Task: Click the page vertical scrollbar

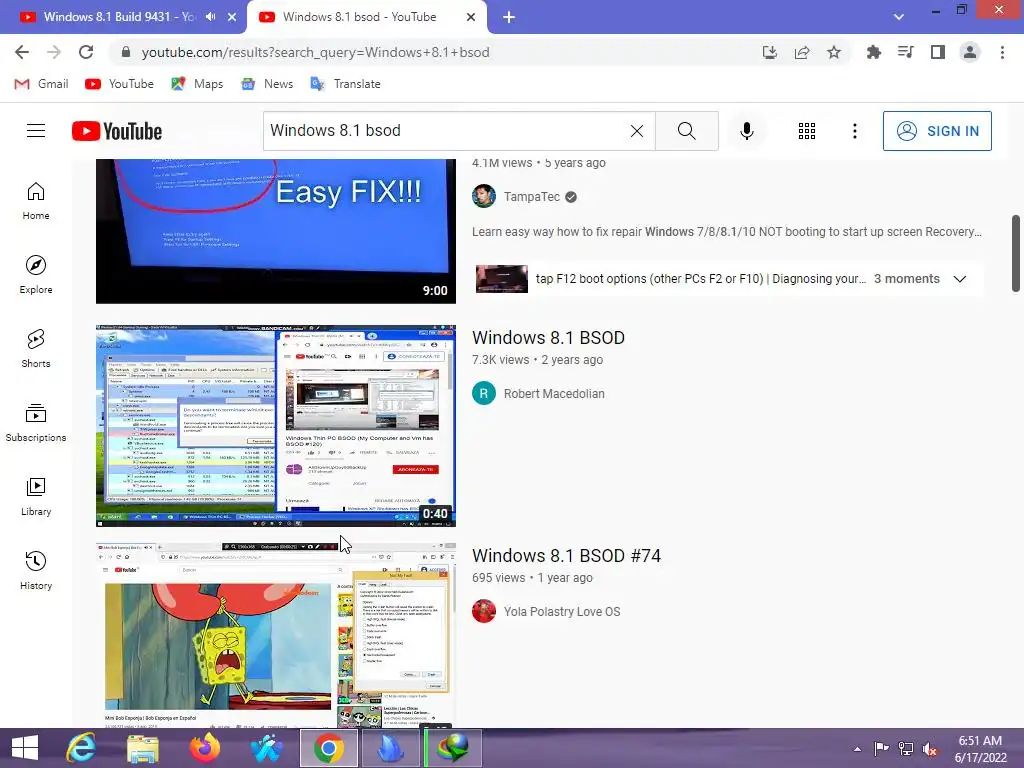Action: click(x=1016, y=253)
